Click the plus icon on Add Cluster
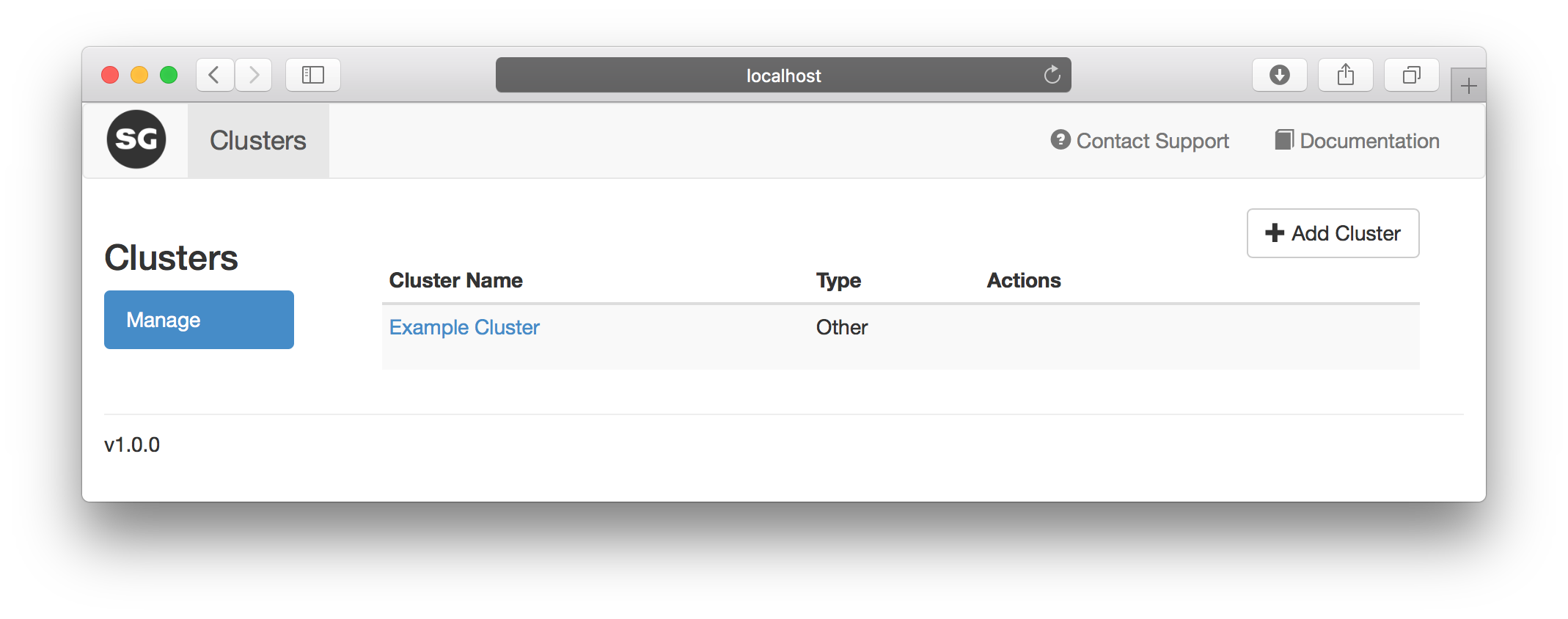The height and width of the screenshot is (619, 1568). click(x=1275, y=232)
